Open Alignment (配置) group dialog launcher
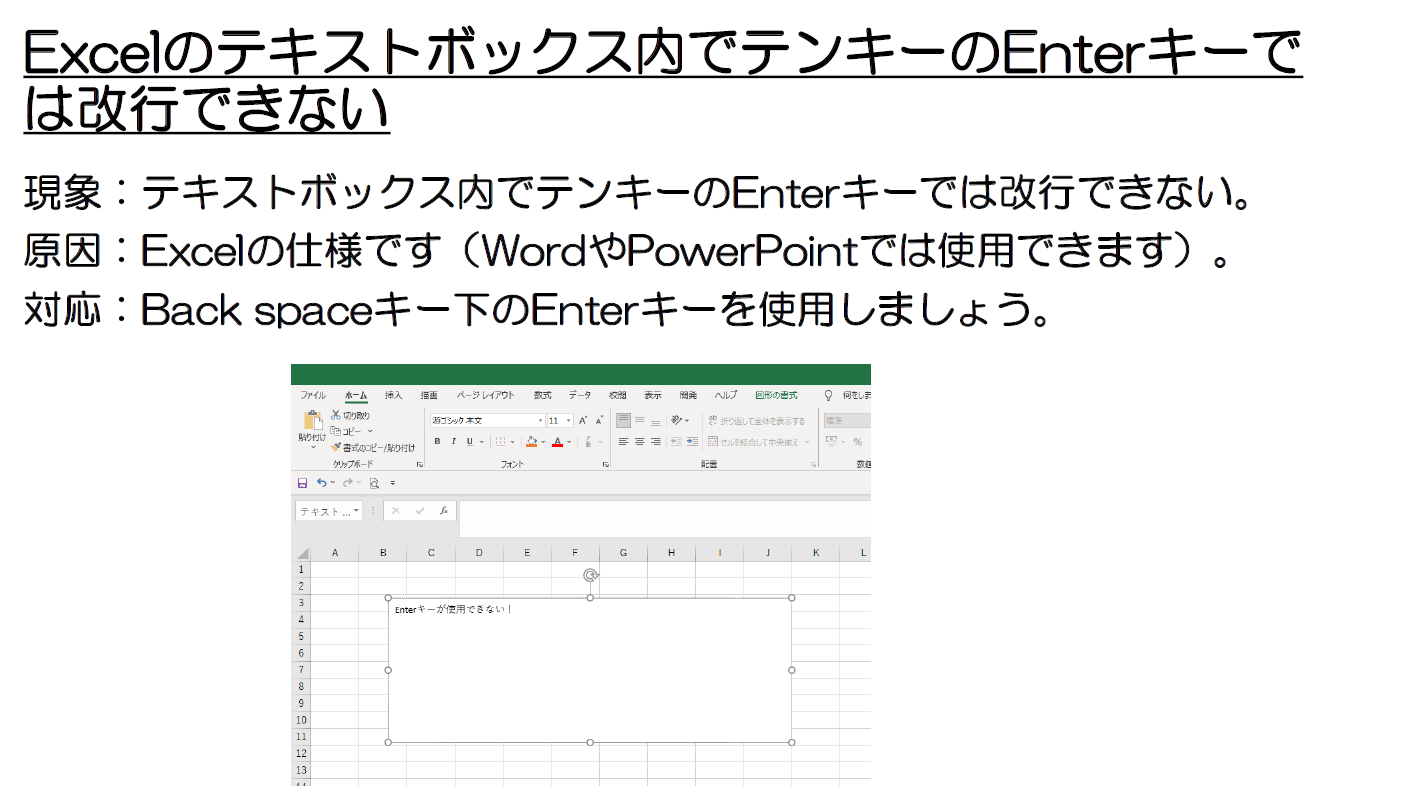The width and height of the screenshot is (1415, 796). pos(813,465)
